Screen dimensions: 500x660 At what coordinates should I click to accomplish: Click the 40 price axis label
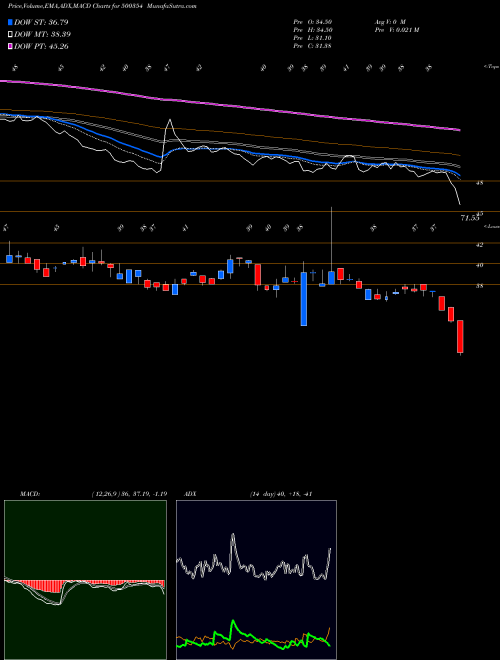tap(480, 265)
